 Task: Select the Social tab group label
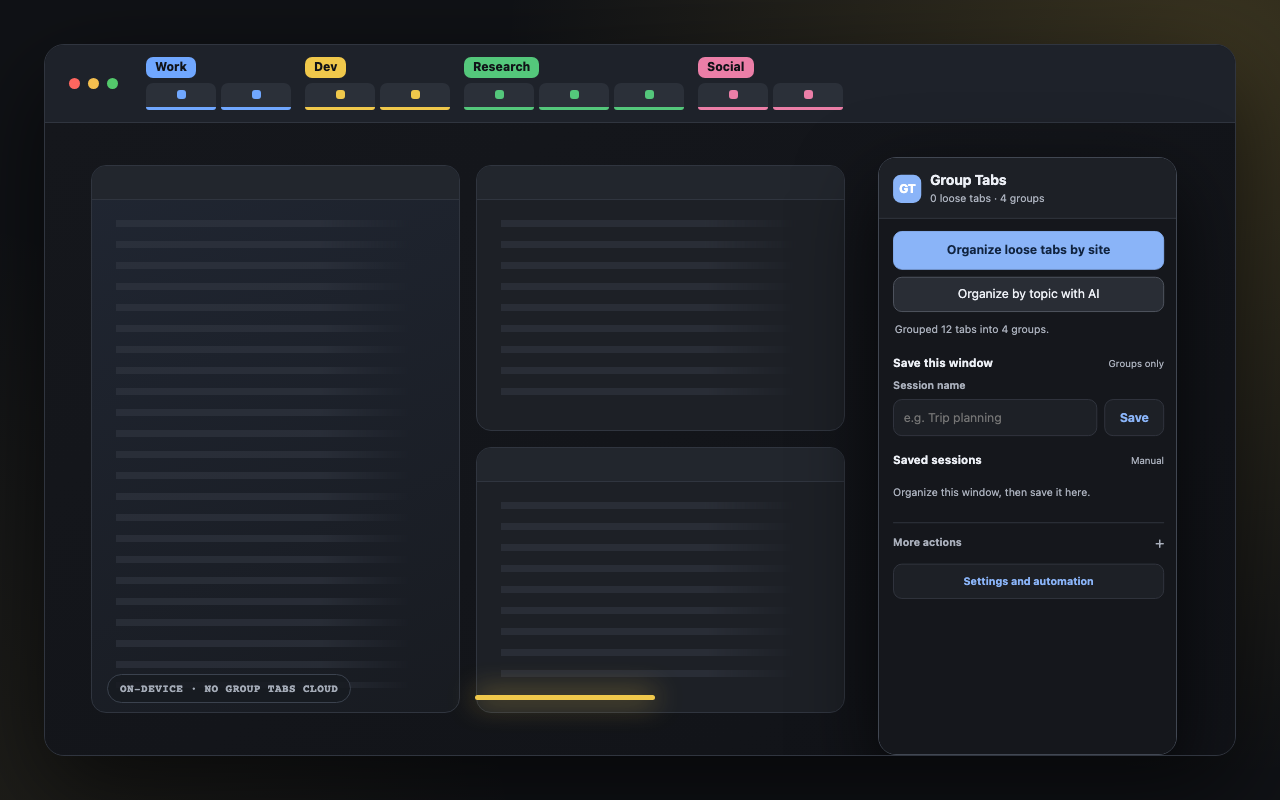(x=725, y=67)
